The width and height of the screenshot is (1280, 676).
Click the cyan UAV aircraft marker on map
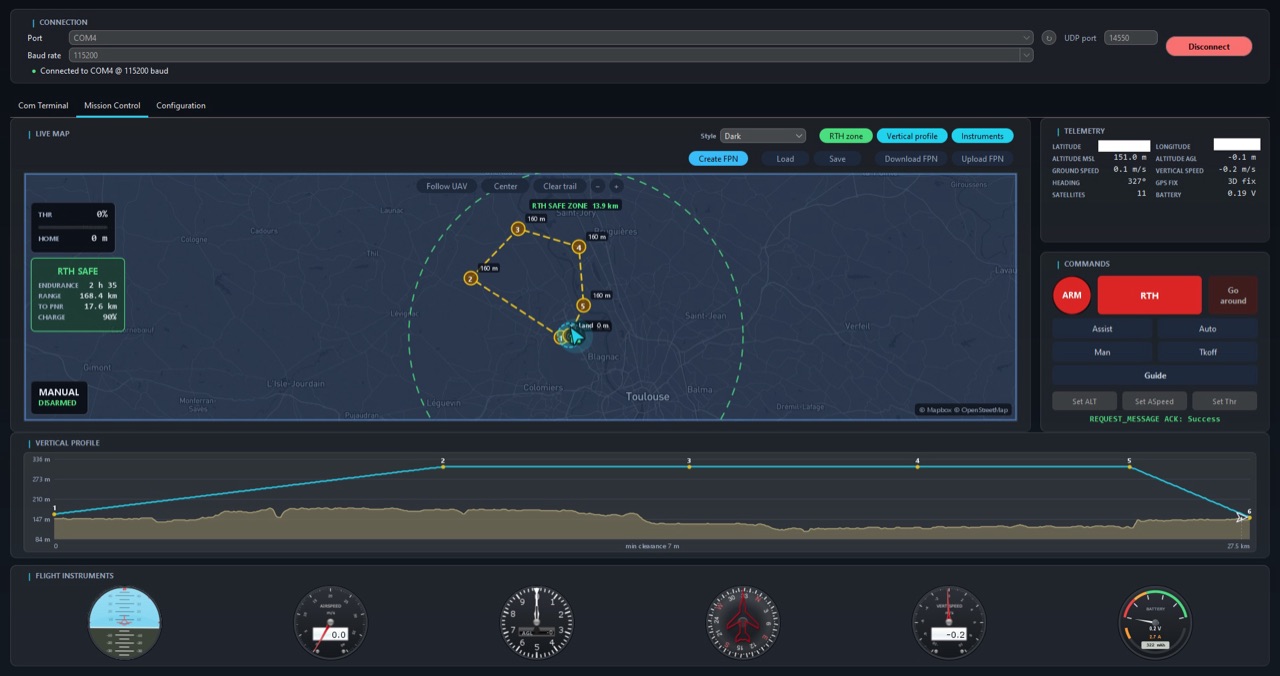click(x=575, y=337)
